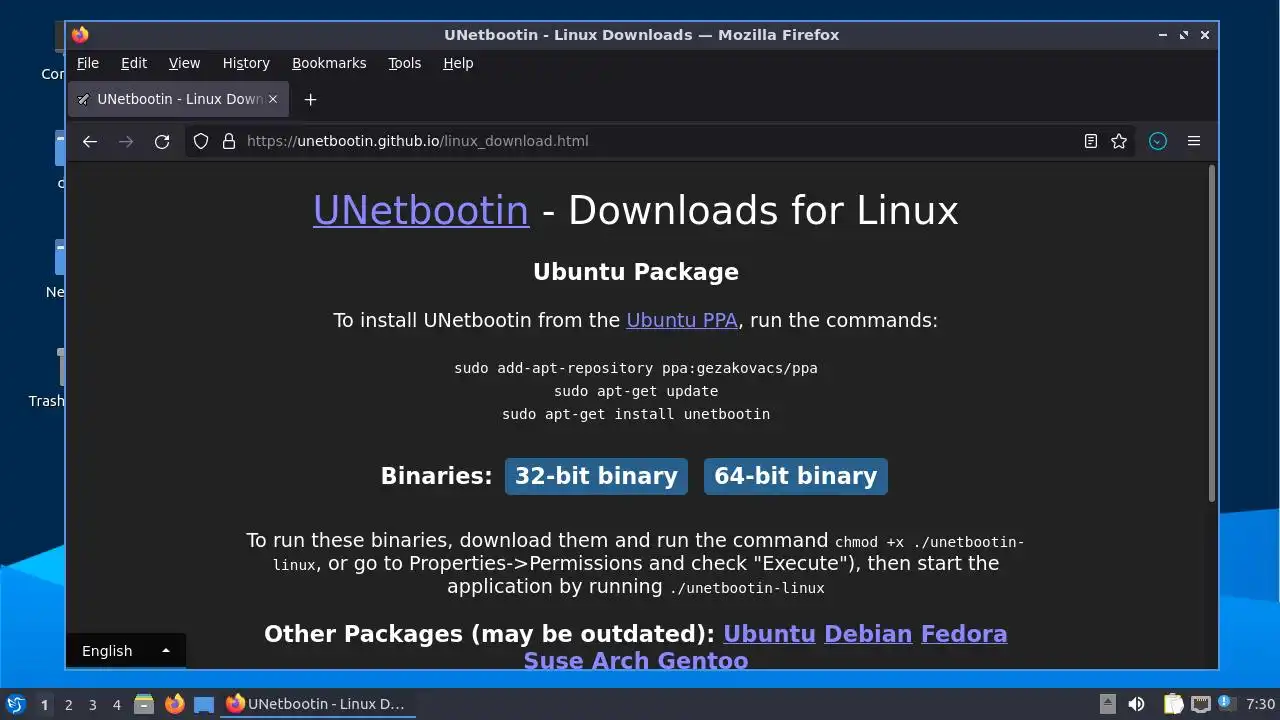Open the Arch packages link

(619, 661)
